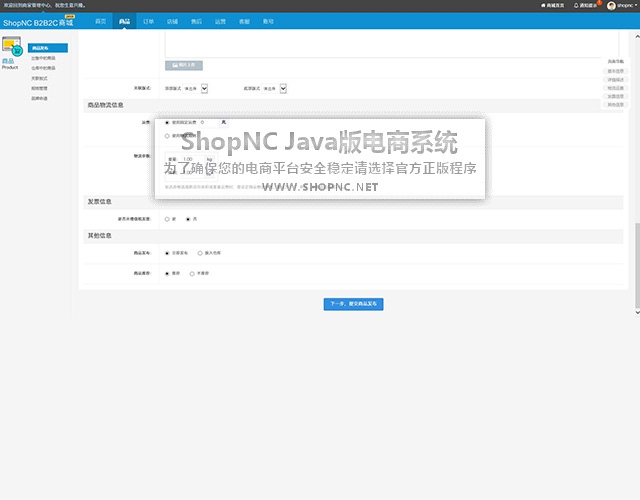Switch to the 客服 nav tab
The width and height of the screenshot is (640, 500).
[x=244, y=21]
